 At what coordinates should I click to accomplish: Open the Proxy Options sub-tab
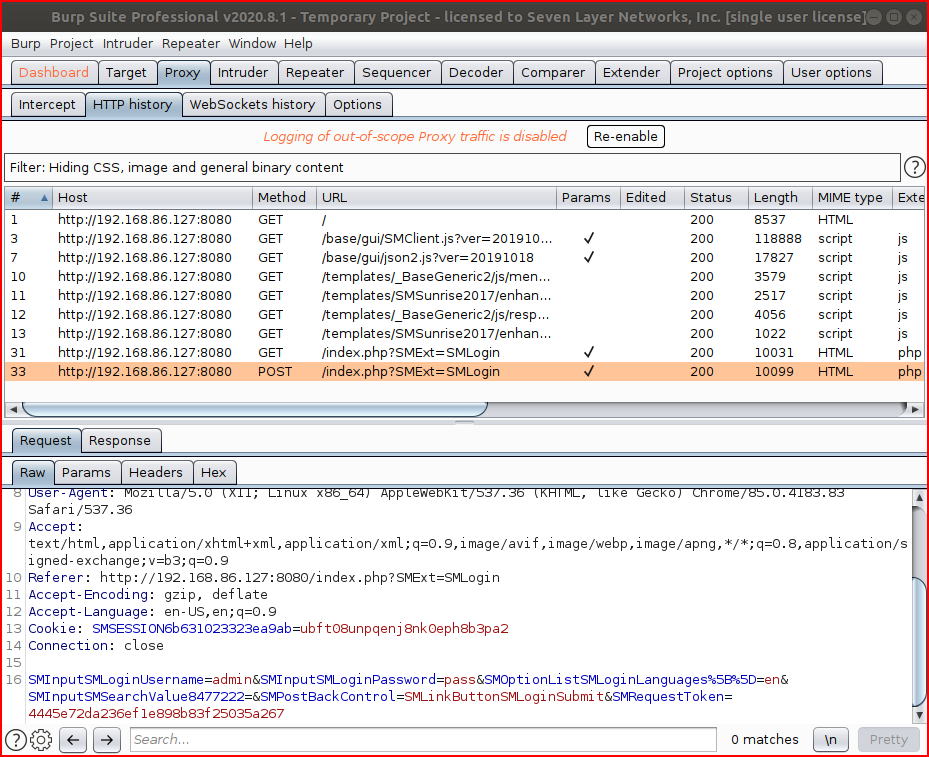[357, 105]
